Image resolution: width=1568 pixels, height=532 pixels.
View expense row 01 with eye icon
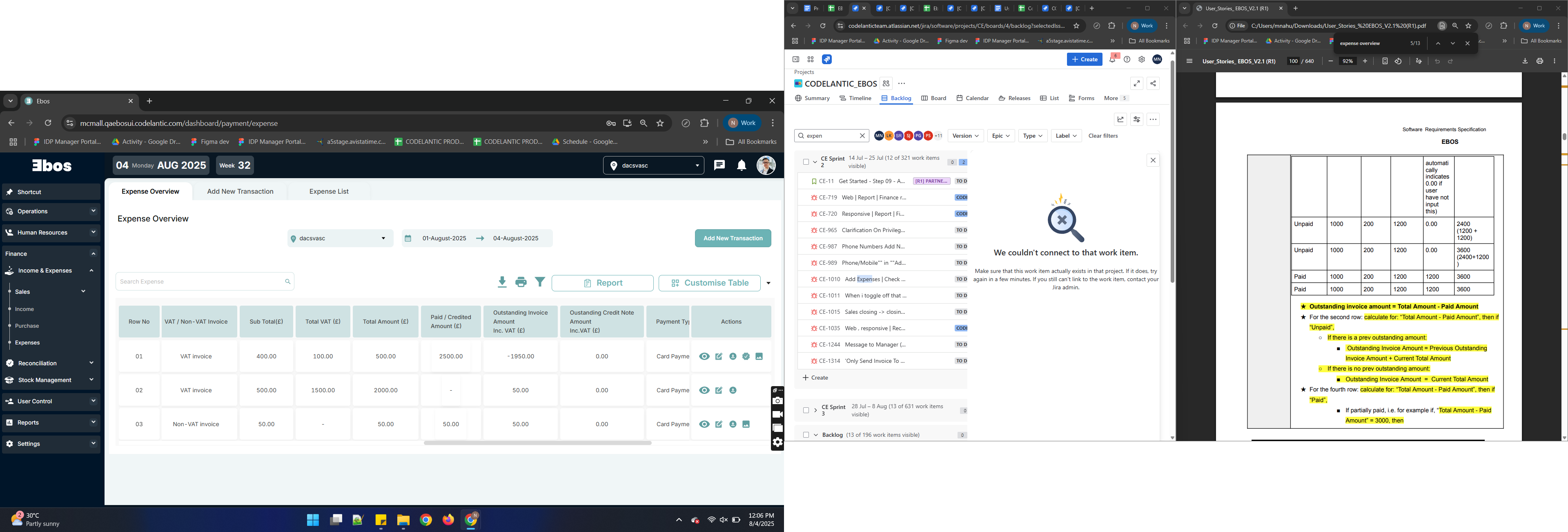tap(704, 356)
